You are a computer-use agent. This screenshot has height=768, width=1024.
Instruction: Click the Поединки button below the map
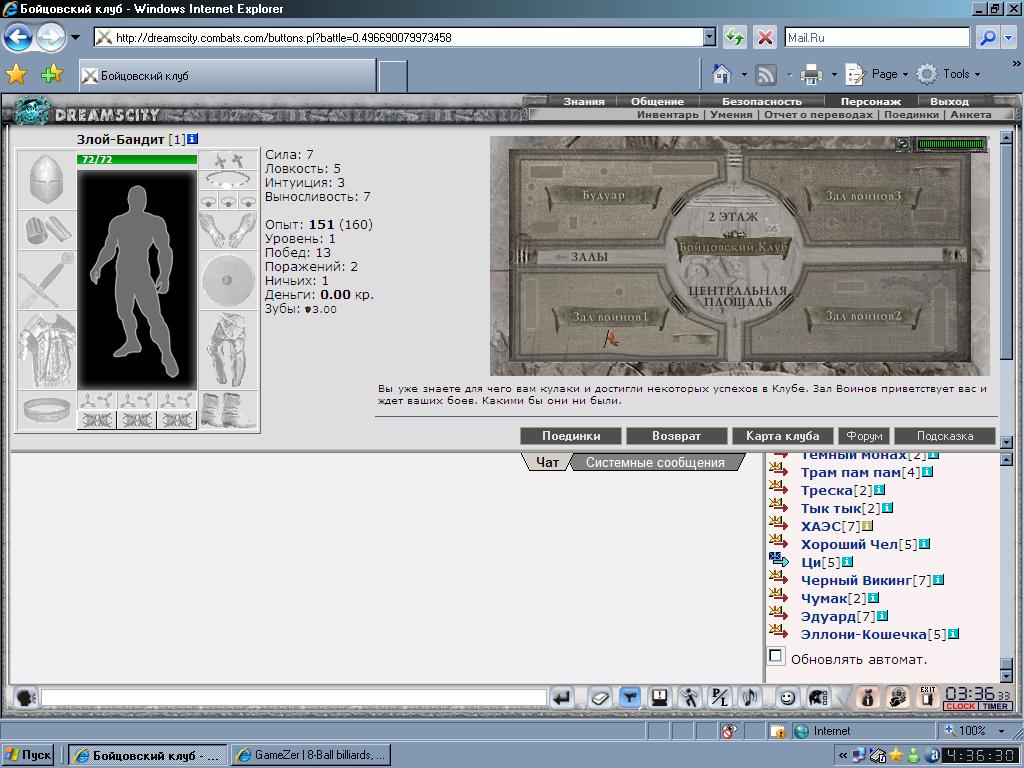[x=571, y=436]
